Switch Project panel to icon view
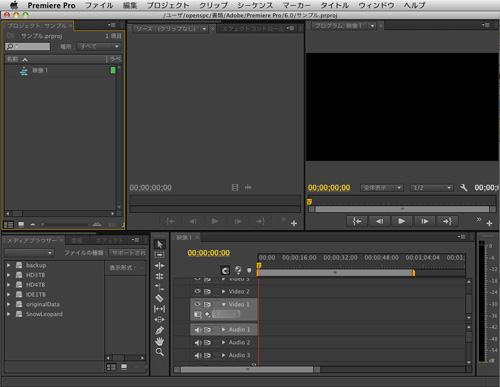 tap(21, 225)
